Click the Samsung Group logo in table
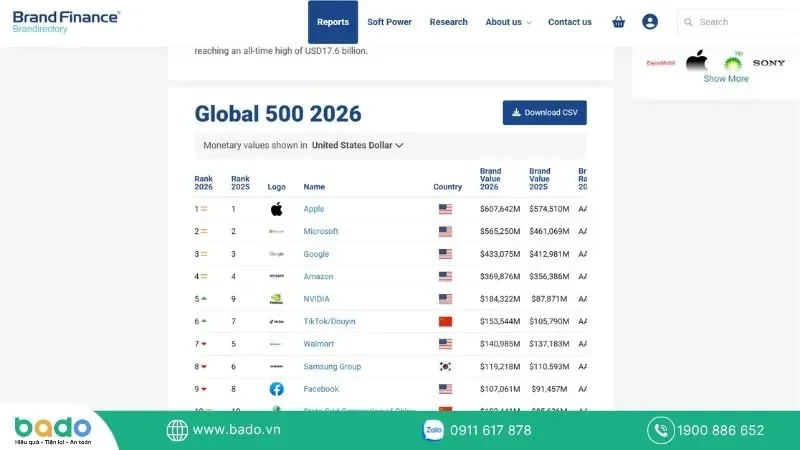 pos(277,366)
